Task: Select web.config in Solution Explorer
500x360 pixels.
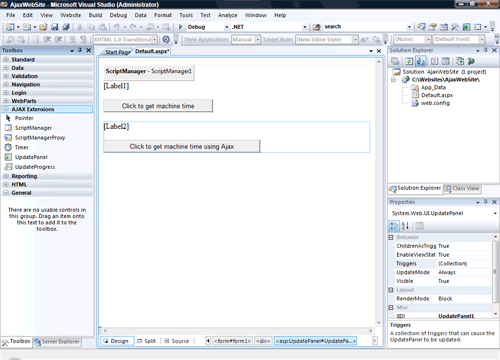Action: [x=435, y=103]
